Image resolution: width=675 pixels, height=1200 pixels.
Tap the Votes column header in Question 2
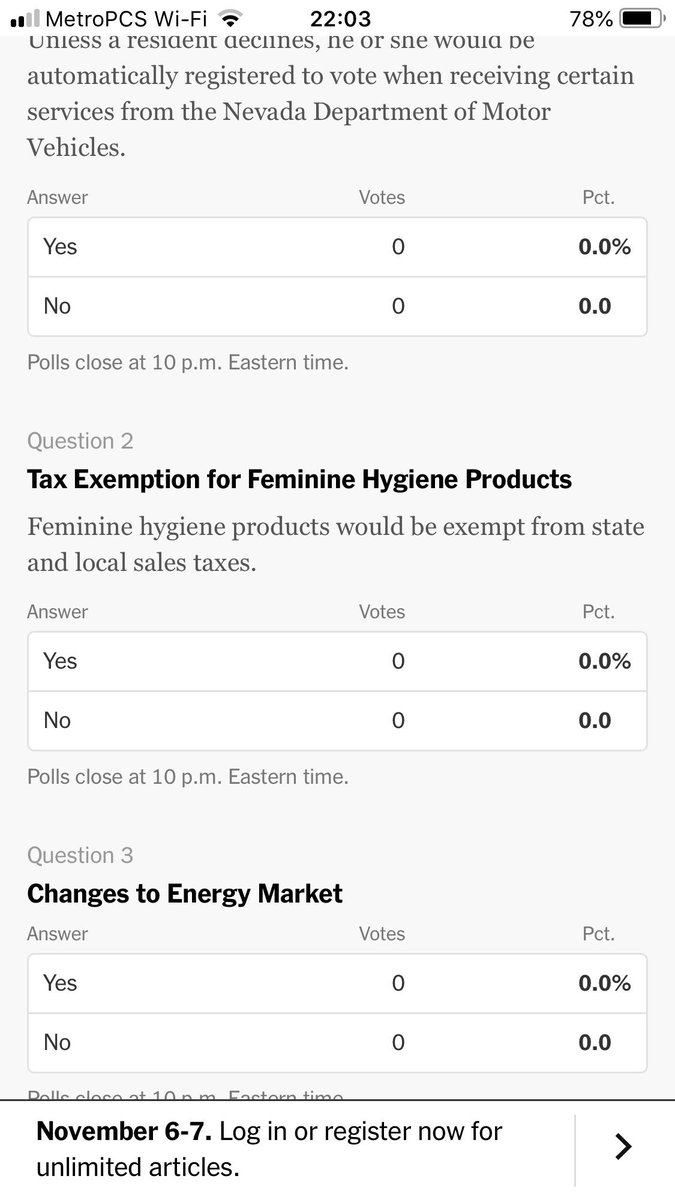click(x=382, y=611)
